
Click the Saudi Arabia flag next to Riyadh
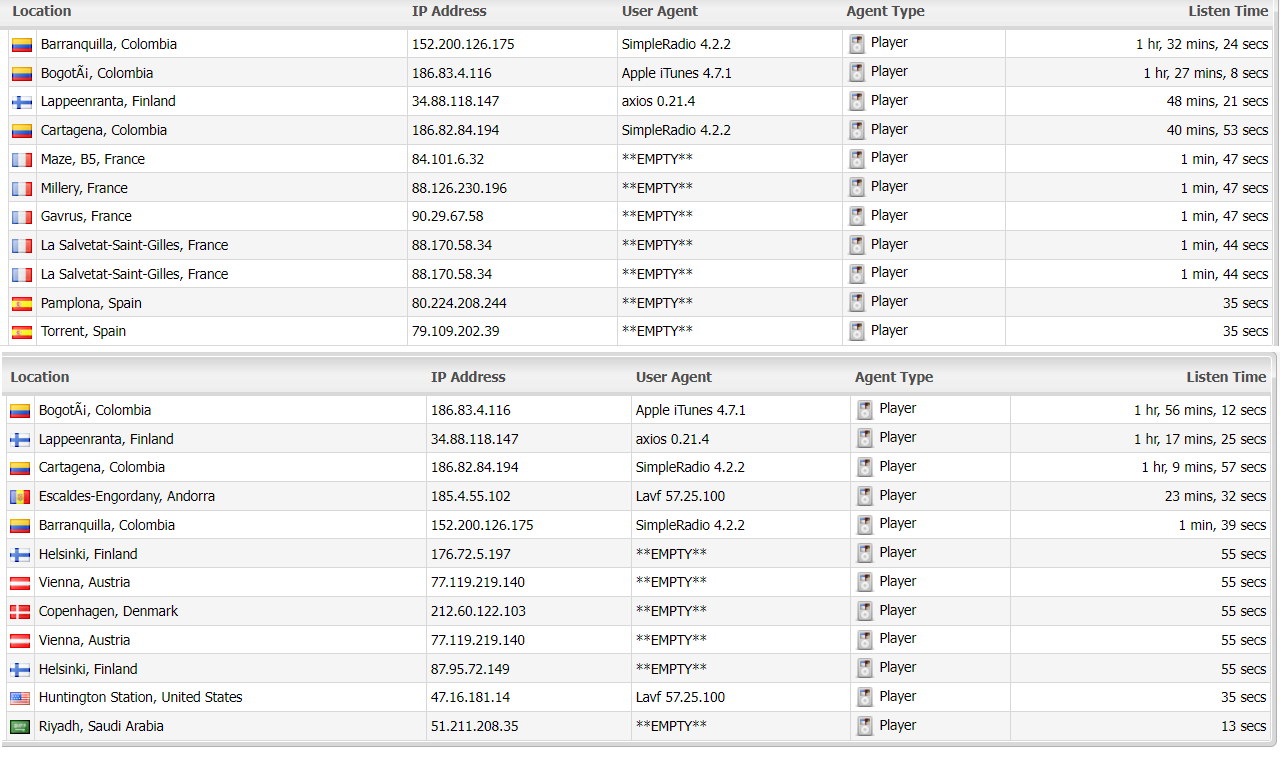20,727
